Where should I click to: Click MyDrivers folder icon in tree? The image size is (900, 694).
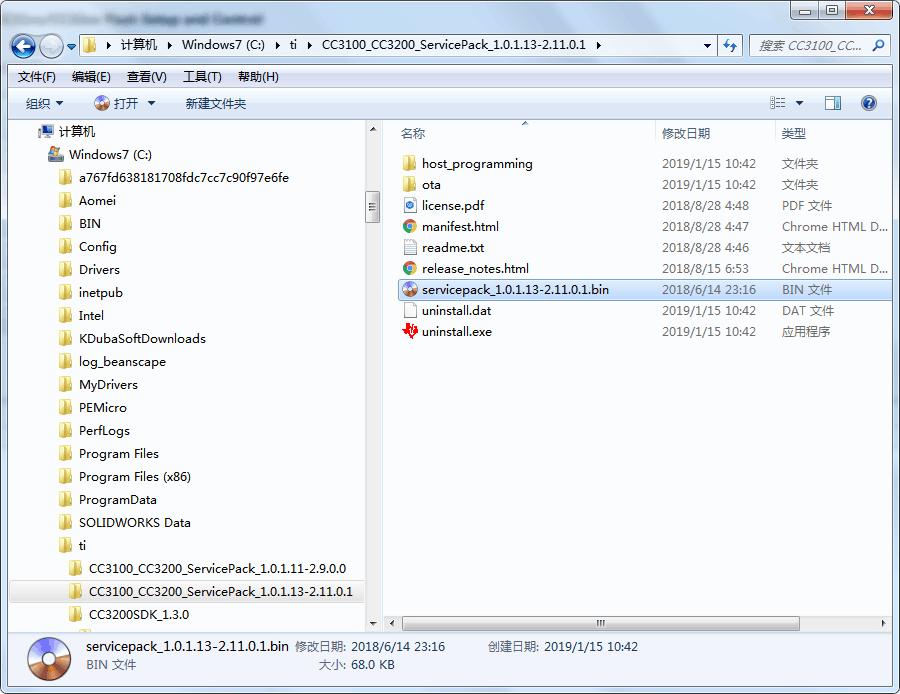[x=65, y=385]
